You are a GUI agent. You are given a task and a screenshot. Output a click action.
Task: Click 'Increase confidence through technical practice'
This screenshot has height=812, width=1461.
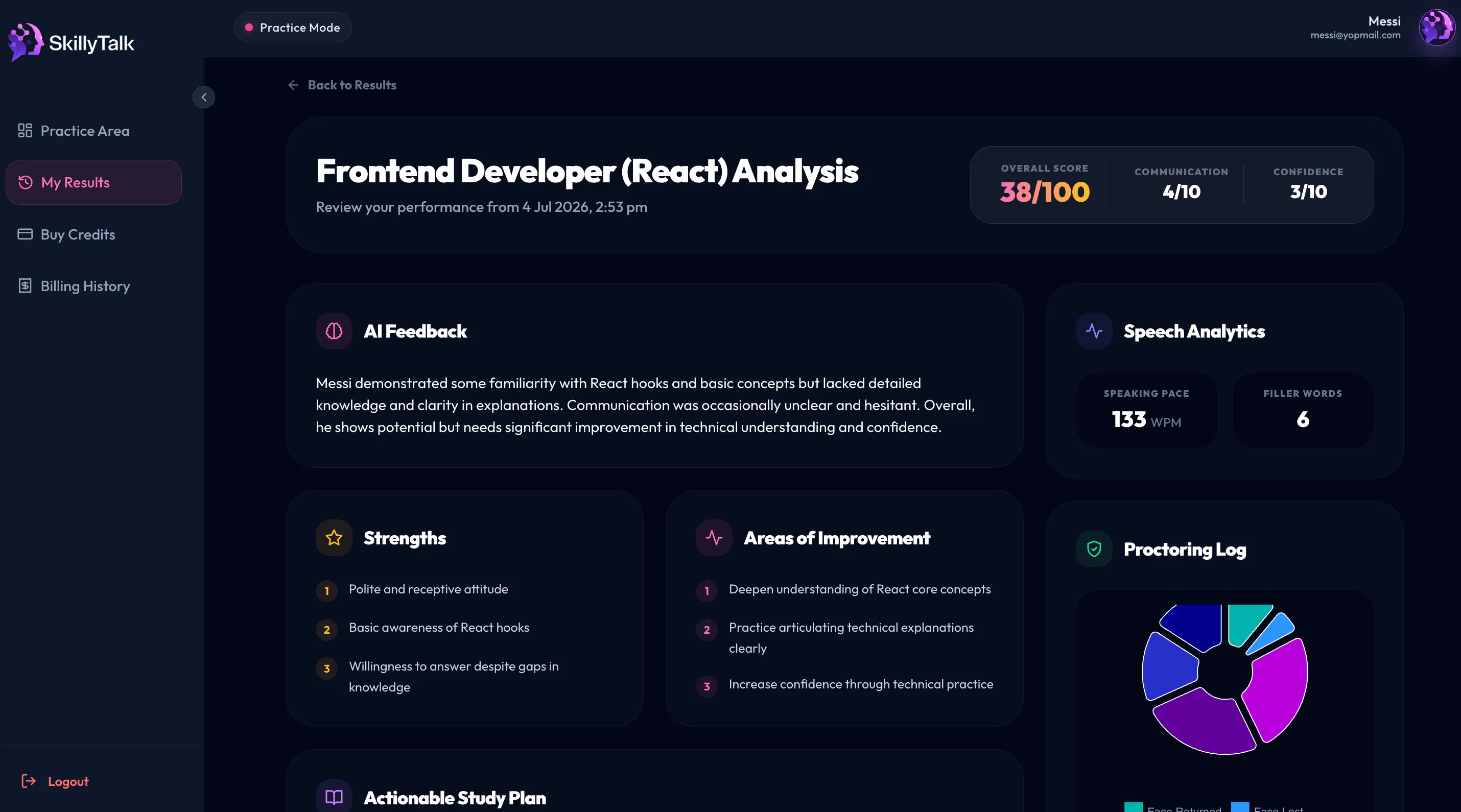(861, 684)
